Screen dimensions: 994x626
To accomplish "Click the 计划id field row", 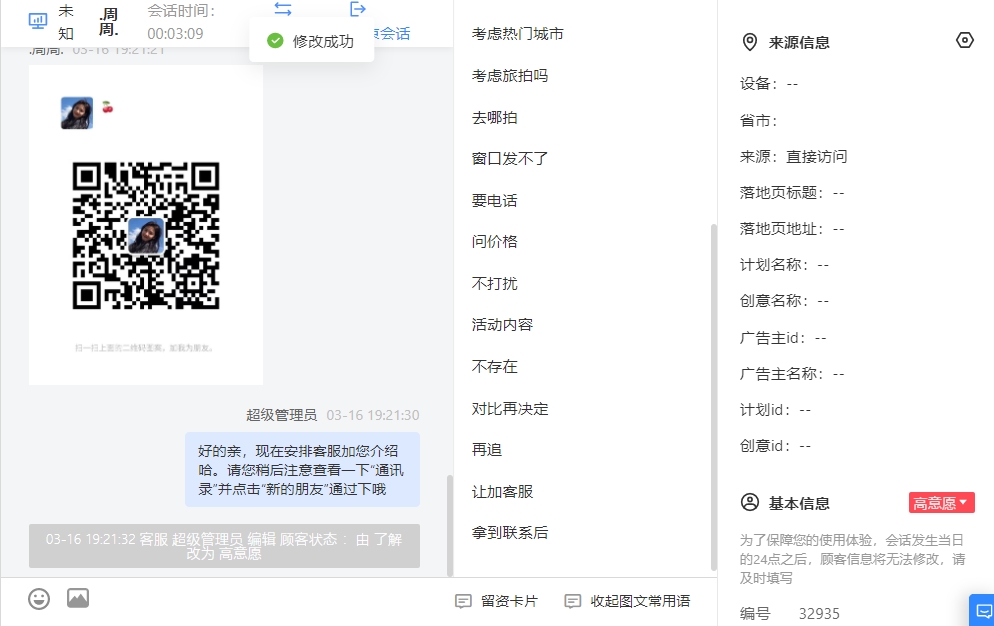I will [x=775, y=410].
